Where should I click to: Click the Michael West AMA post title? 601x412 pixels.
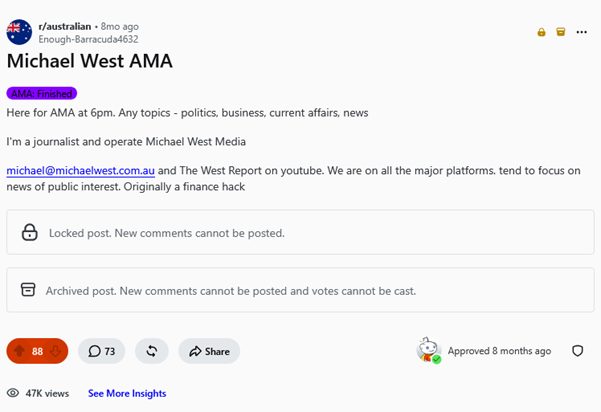tap(90, 61)
